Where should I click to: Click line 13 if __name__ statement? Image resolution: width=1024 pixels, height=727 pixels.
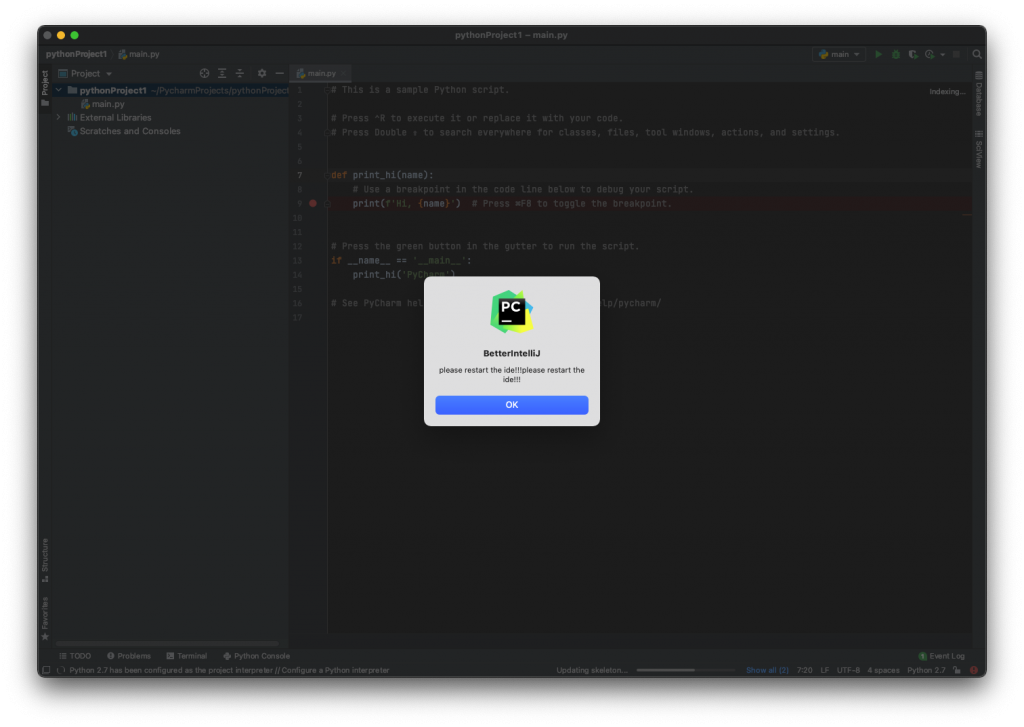click(401, 261)
